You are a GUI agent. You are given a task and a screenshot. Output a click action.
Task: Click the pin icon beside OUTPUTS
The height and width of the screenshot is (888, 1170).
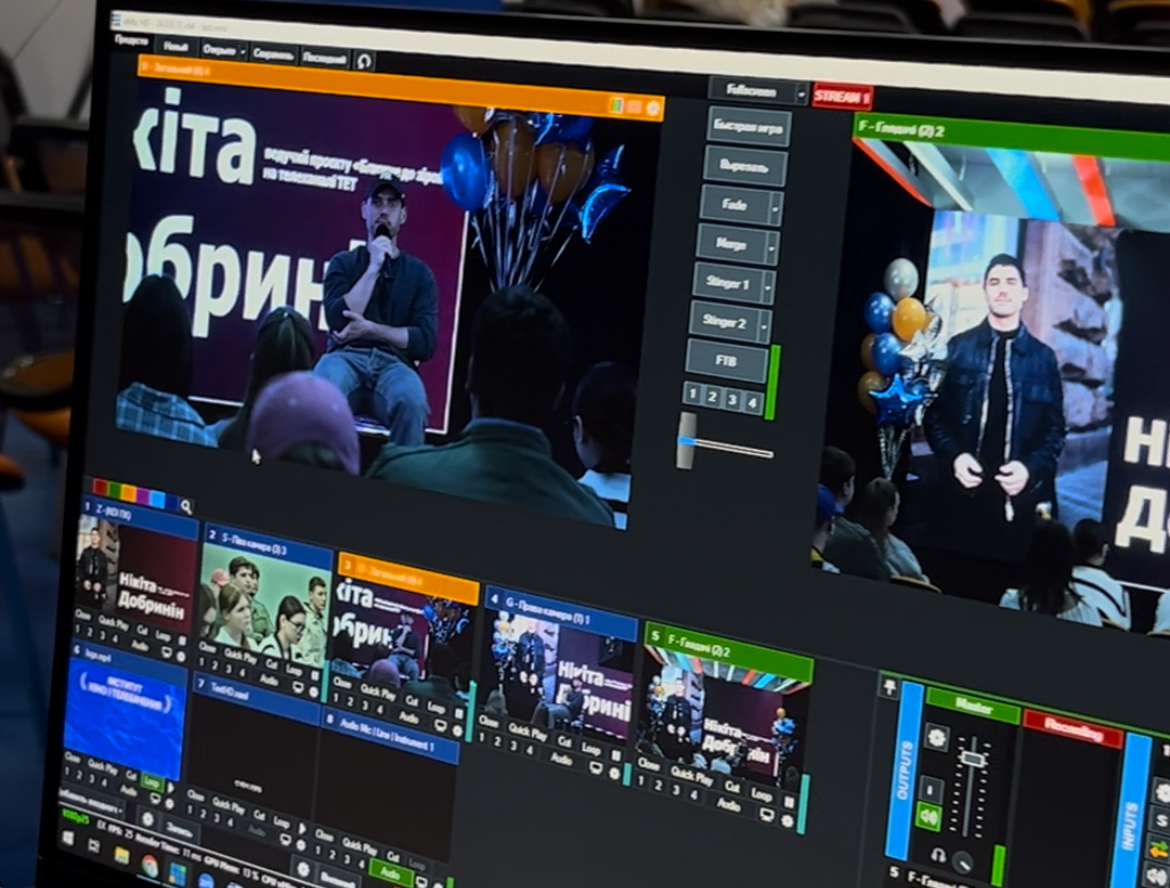tap(889, 685)
